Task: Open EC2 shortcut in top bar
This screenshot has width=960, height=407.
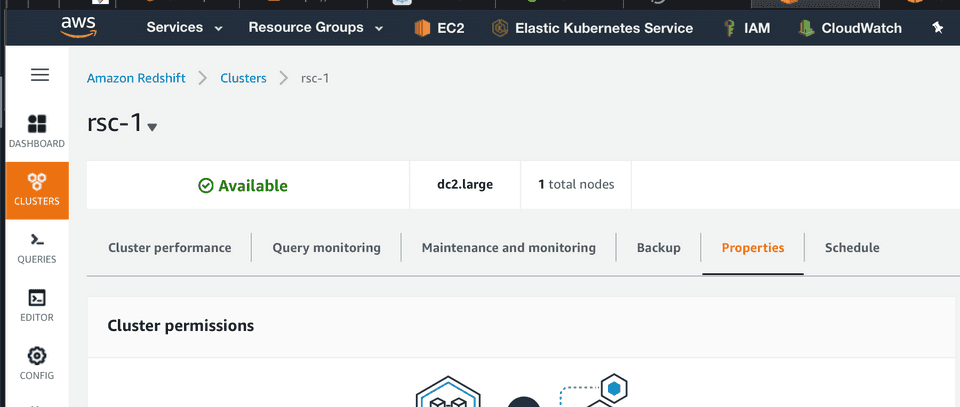Action: tap(439, 28)
